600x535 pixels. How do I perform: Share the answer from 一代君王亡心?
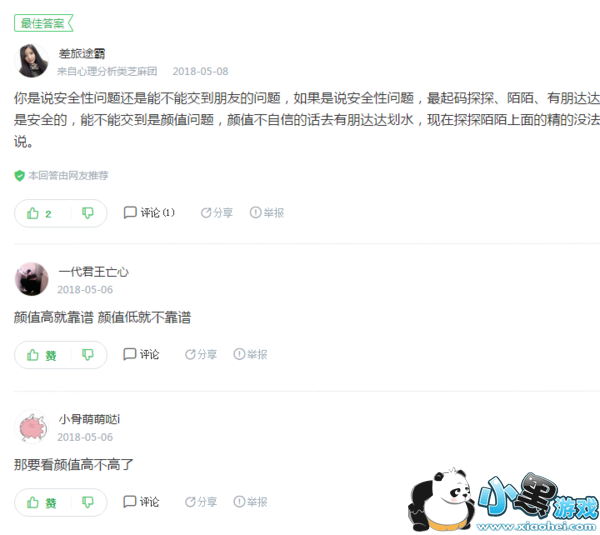click(201, 354)
